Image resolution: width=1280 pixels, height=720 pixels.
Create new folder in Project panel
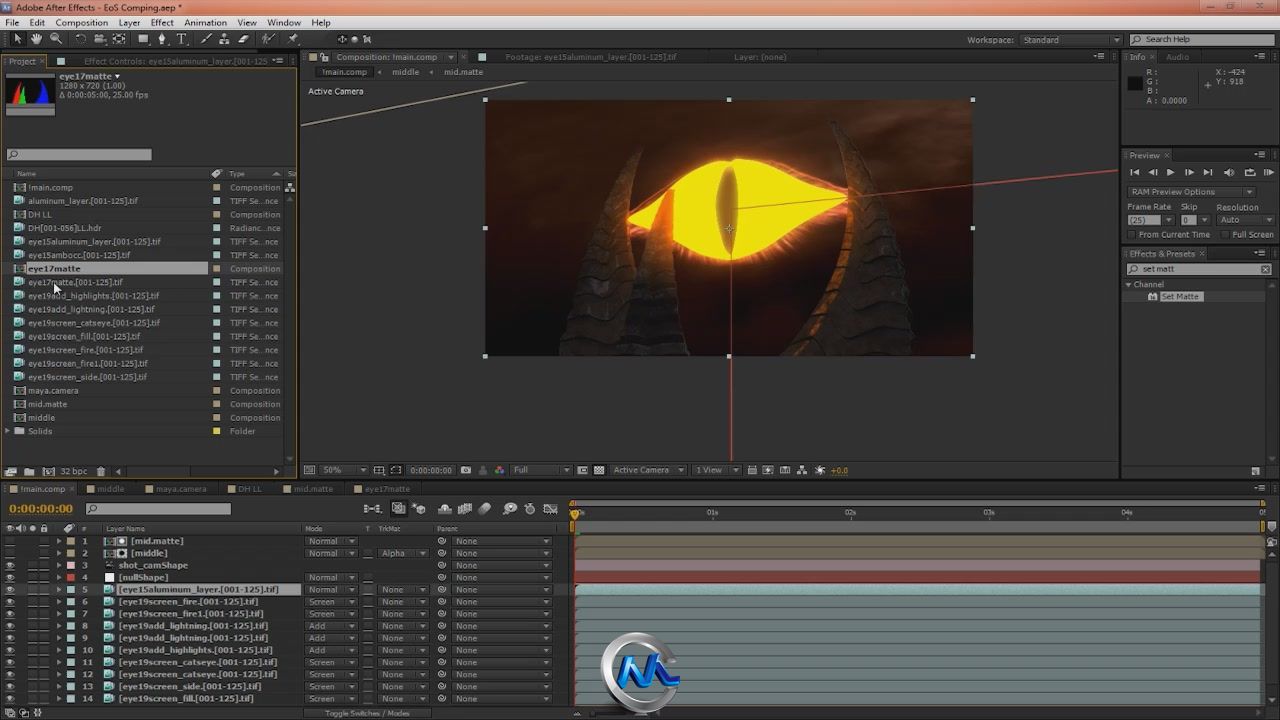click(x=29, y=471)
